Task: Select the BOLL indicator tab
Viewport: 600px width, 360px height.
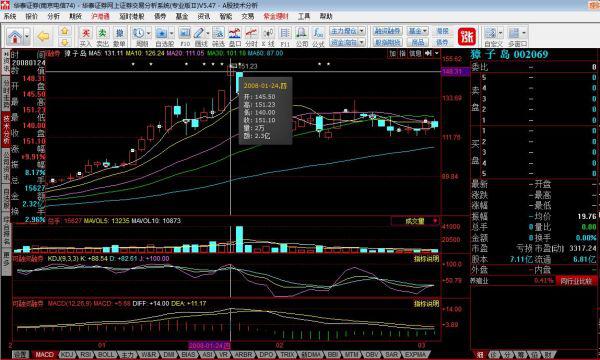Action: pyautogui.click(x=106, y=355)
